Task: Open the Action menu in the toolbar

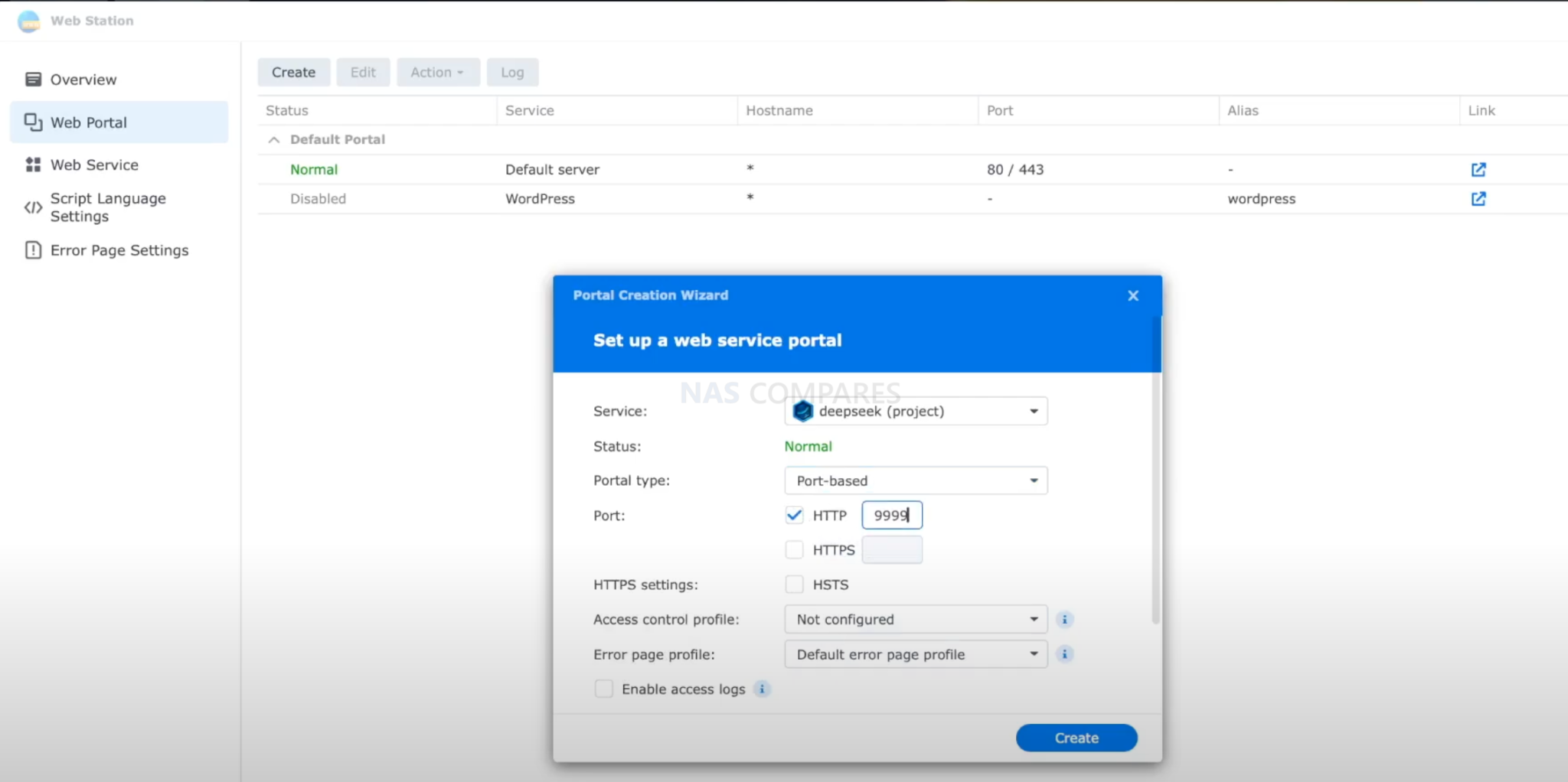Action: tap(437, 71)
